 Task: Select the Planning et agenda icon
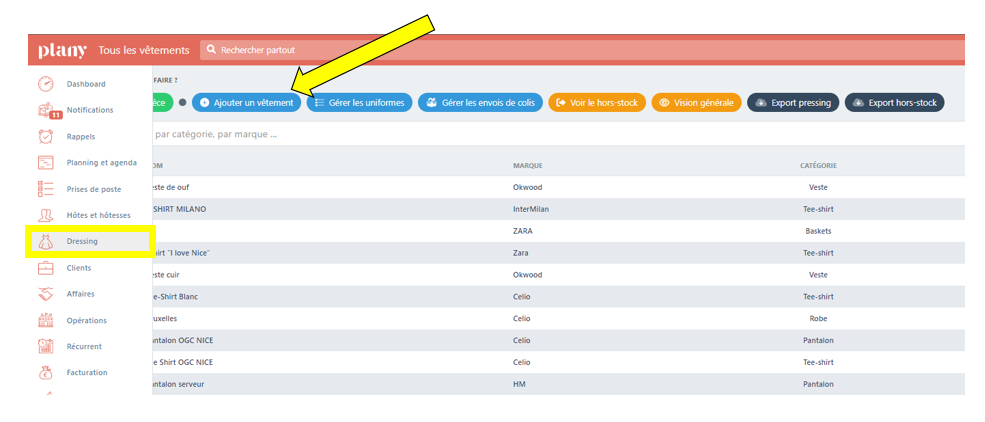pos(45,162)
